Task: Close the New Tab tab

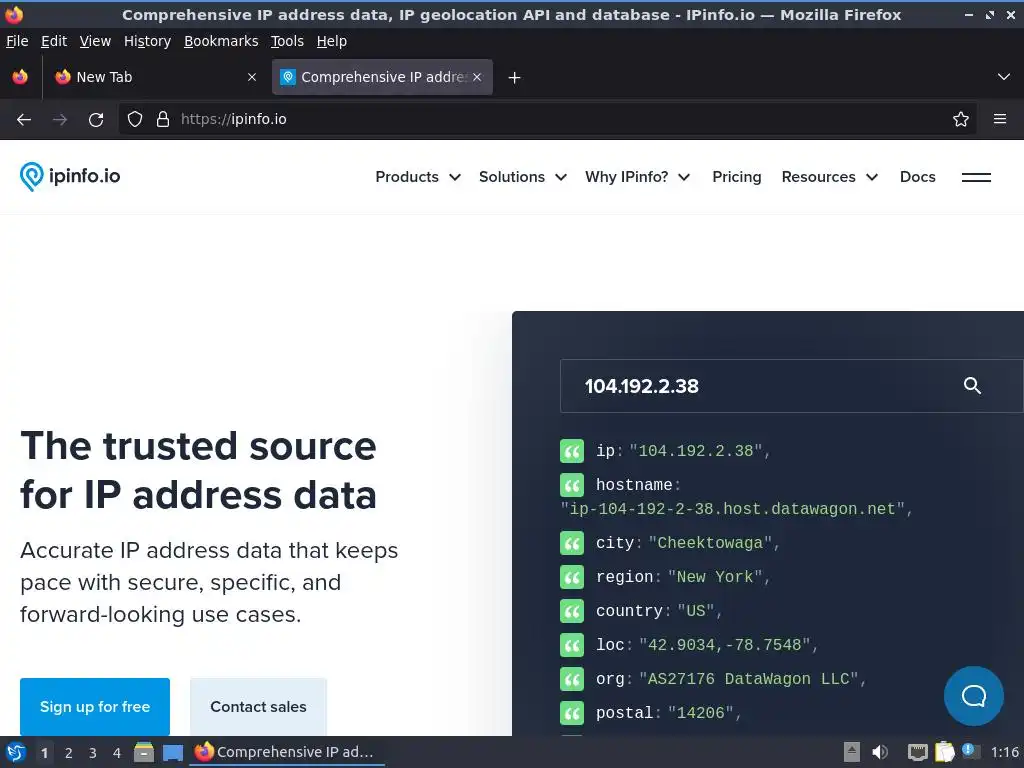Action: click(251, 77)
